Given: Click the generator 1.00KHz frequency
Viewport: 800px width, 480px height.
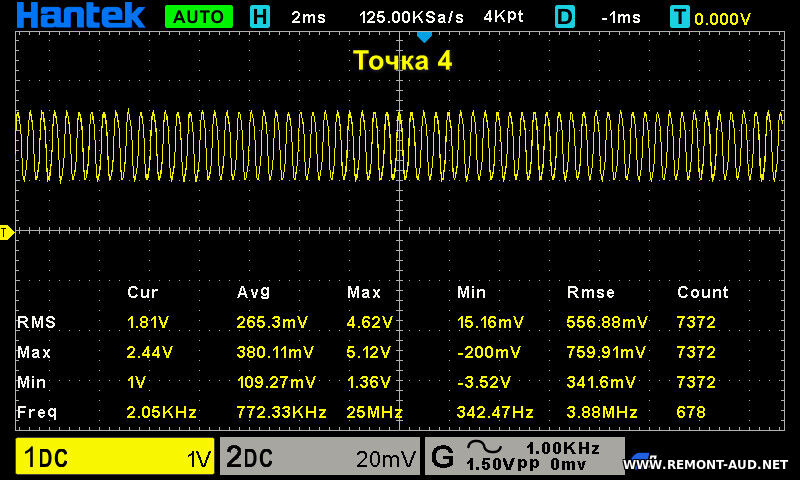Looking at the screenshot, I should pyautogui.click(x=563, y=448).
